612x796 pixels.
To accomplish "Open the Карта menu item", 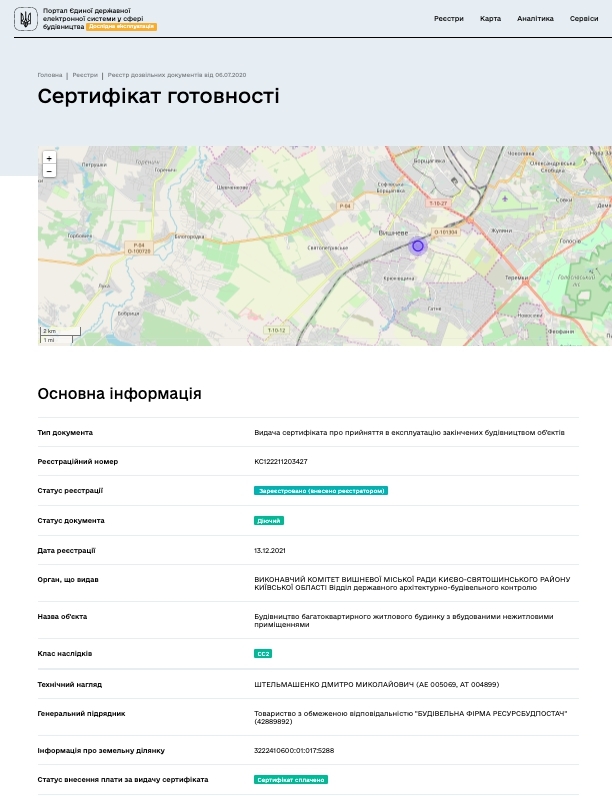I will coord(490,19).
